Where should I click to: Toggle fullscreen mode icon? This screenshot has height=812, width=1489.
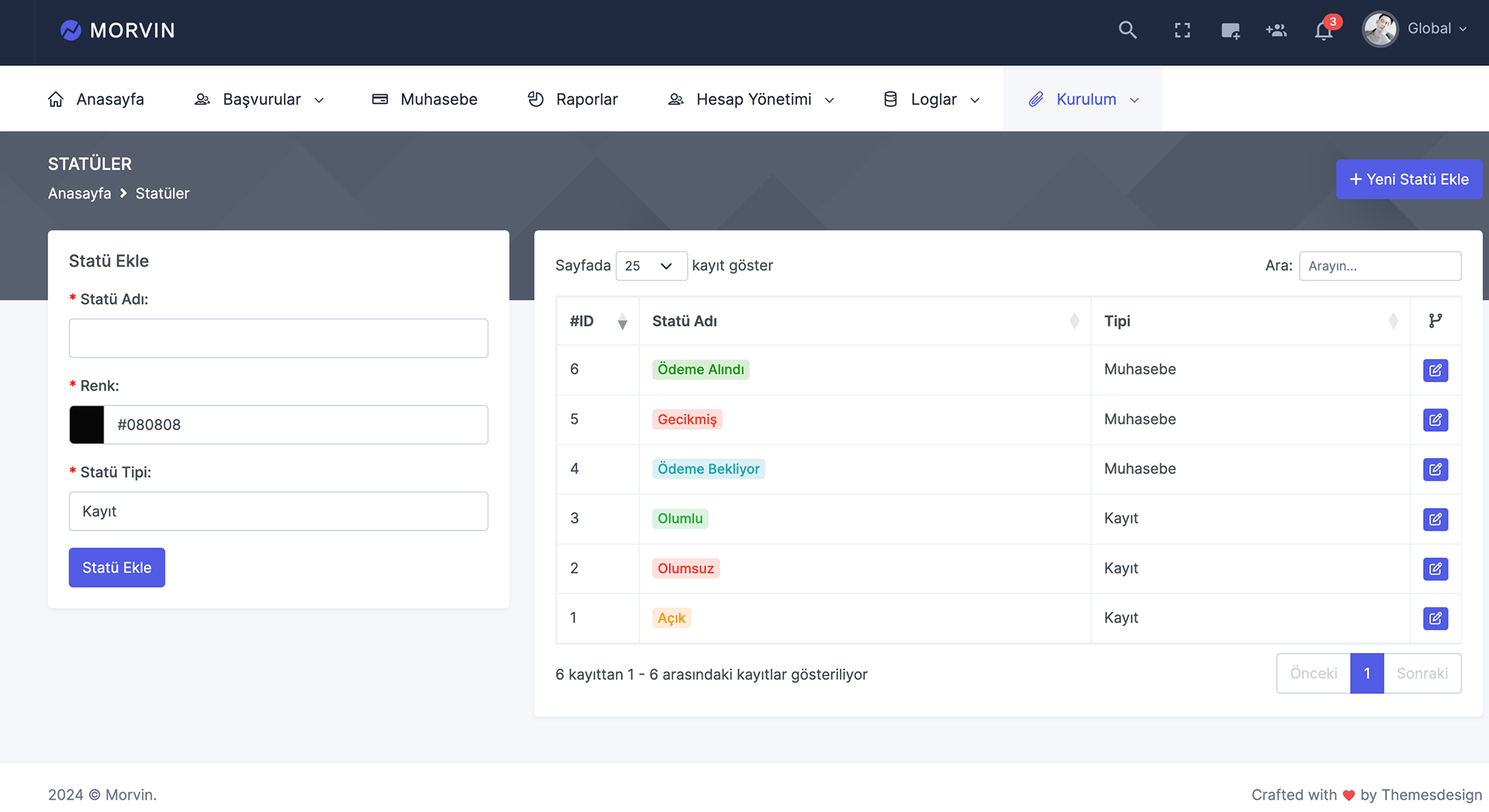(1182, 30)
